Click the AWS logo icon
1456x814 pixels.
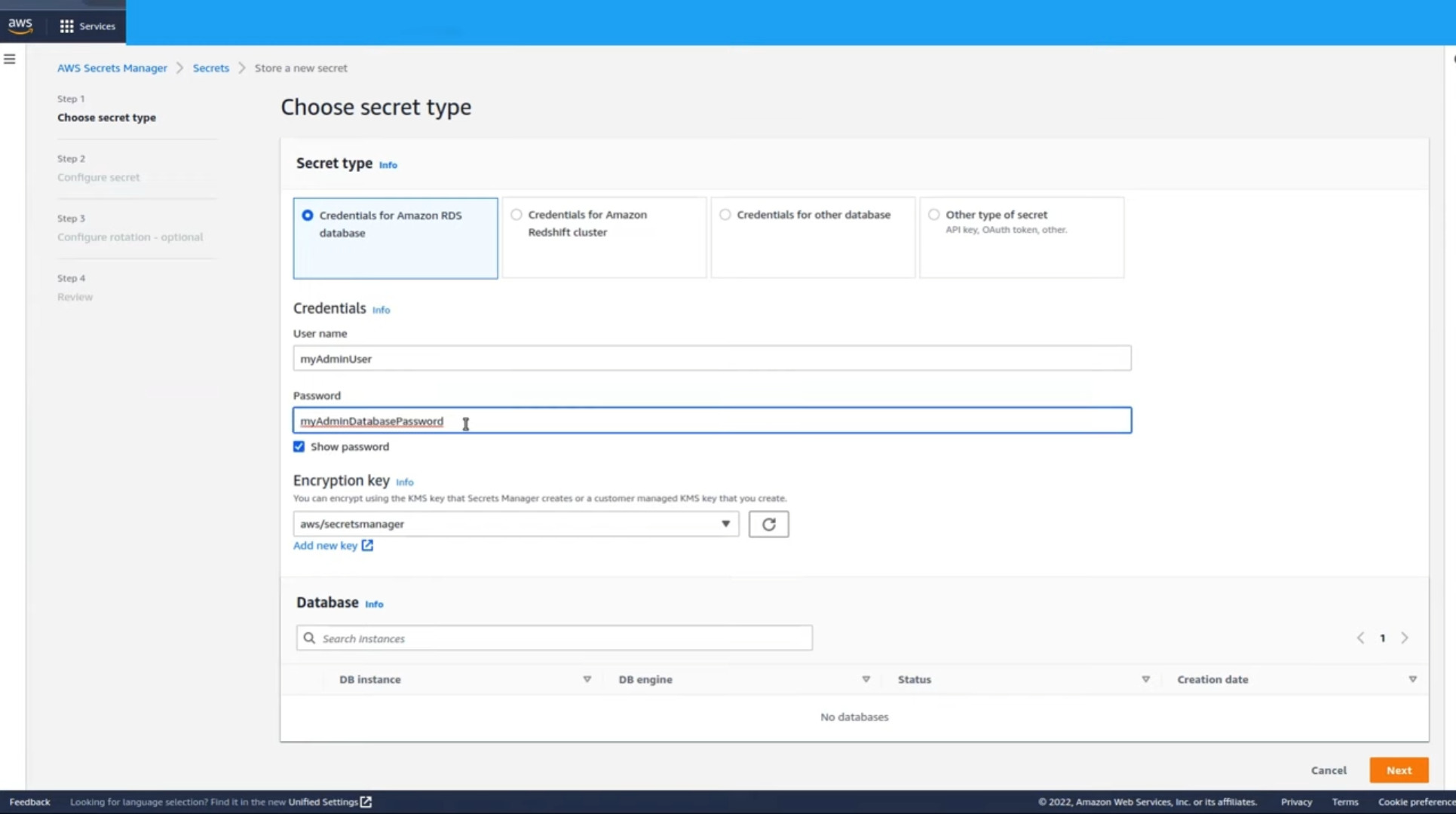click(20, 25)
